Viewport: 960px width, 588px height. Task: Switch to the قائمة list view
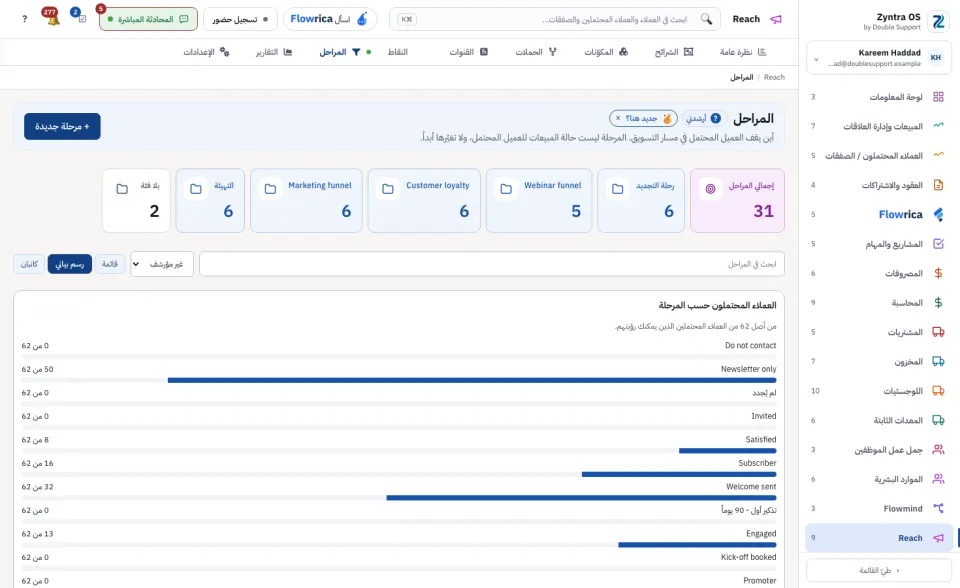pos(110,264)
